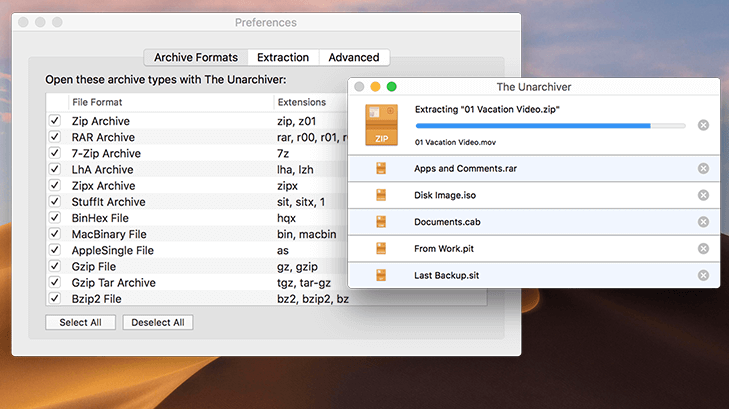Click the Deselect All button
Image resolution: width=729 pixels, height=409 pixels.
[x=158, y=323]
